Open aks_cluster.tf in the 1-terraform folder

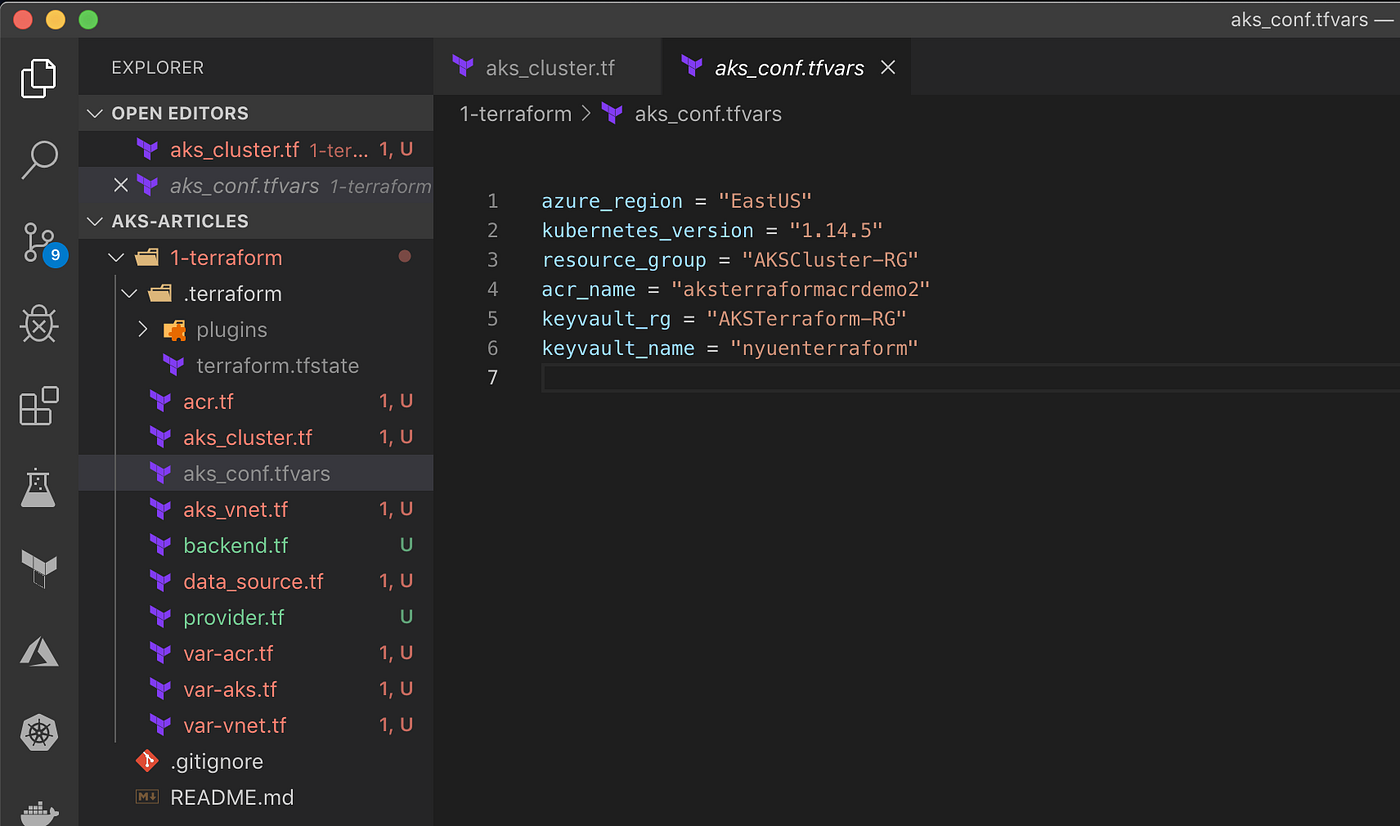(x=256, y=437)
